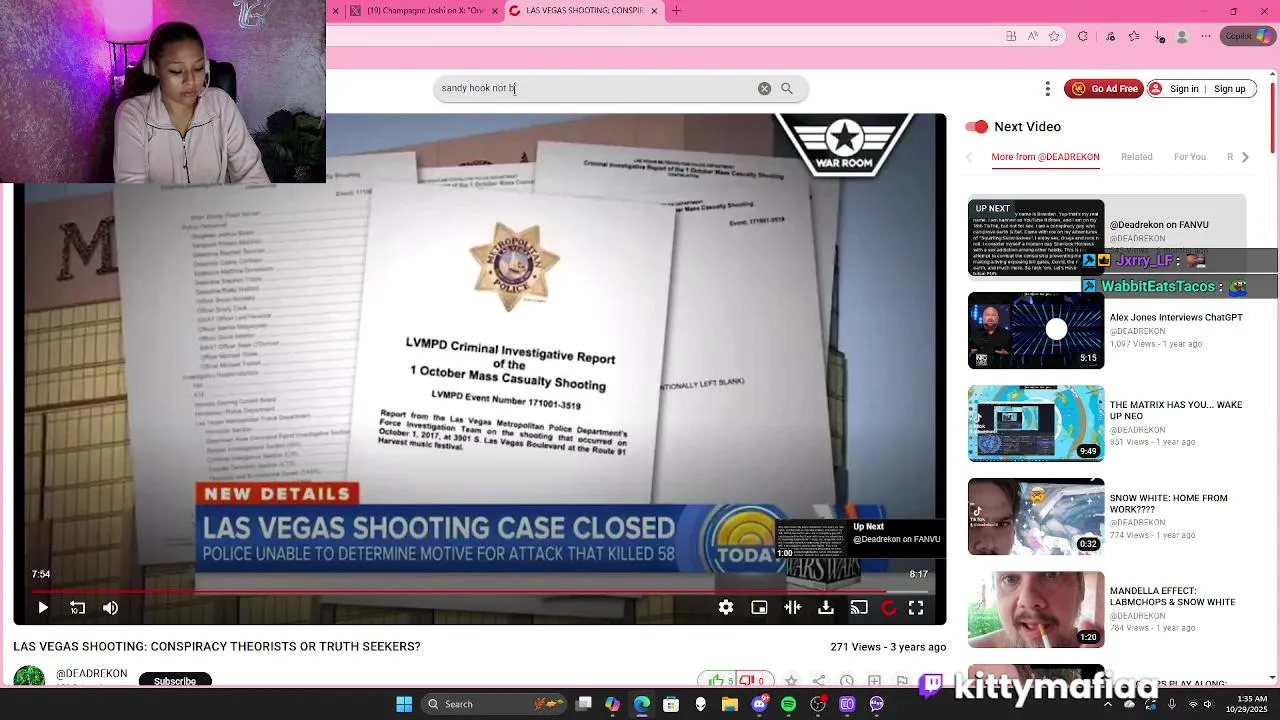Open Microsoft Store from taskbar

click(671, 704)
